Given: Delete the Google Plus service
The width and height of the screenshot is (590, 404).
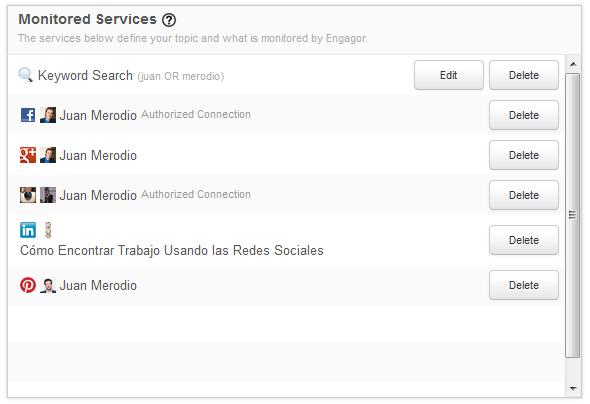Looking at the screenshot, I should [x=524, y=155].
